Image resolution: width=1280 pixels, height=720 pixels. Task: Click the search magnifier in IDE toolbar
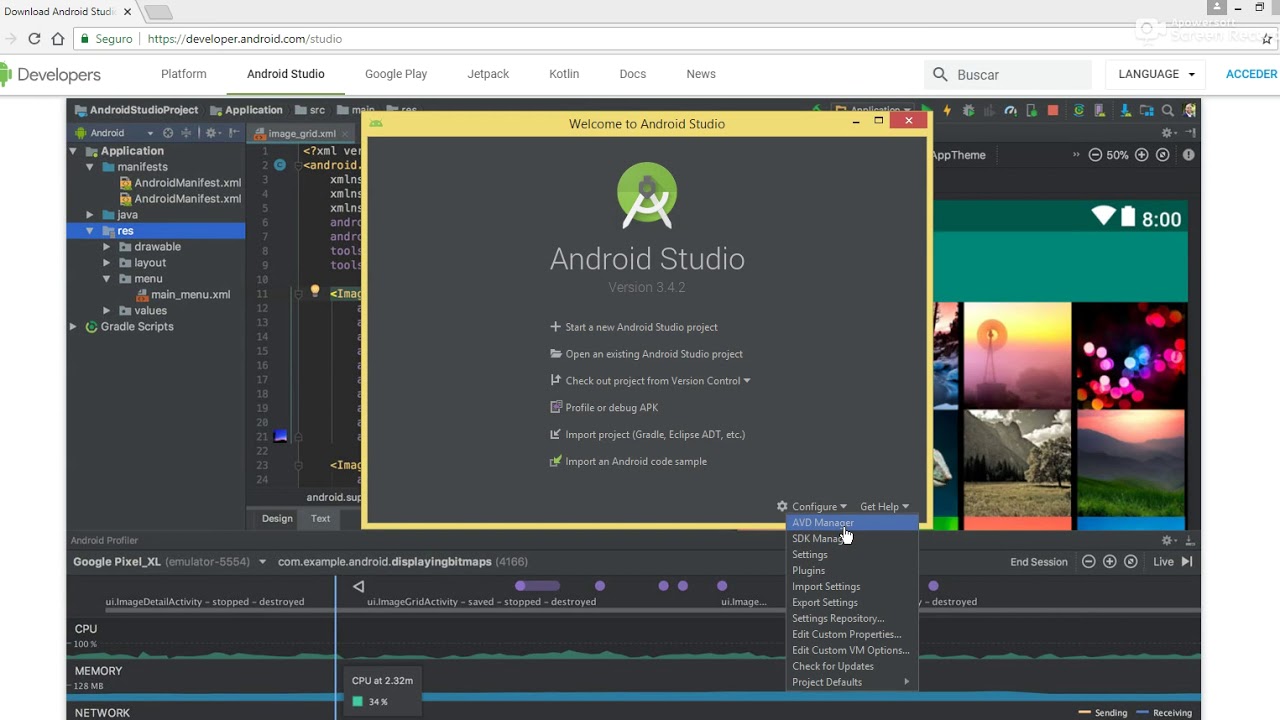point(1168,110)
